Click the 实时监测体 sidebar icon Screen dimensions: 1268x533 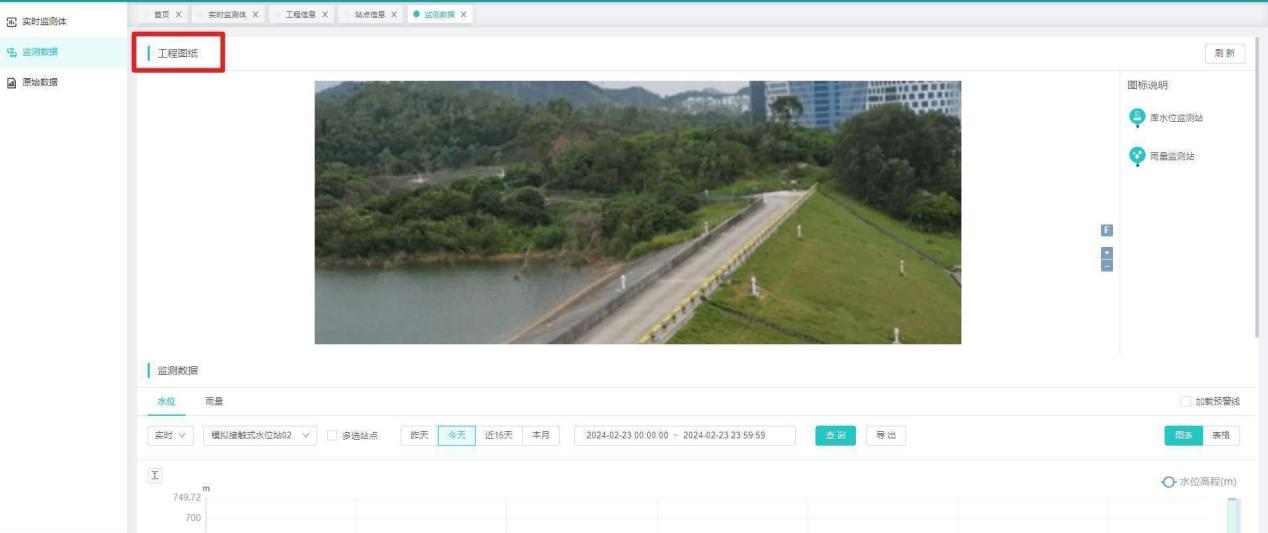[x=11, y=22]
